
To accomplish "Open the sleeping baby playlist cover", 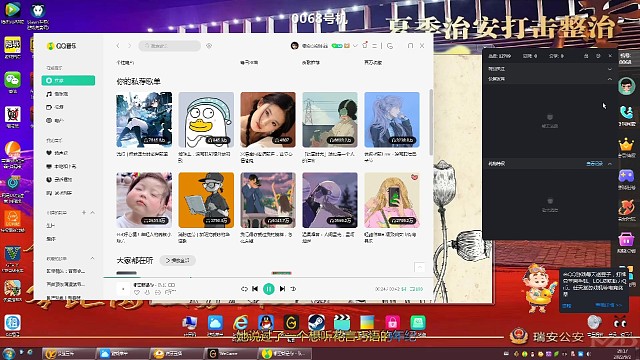I will 144,200.
